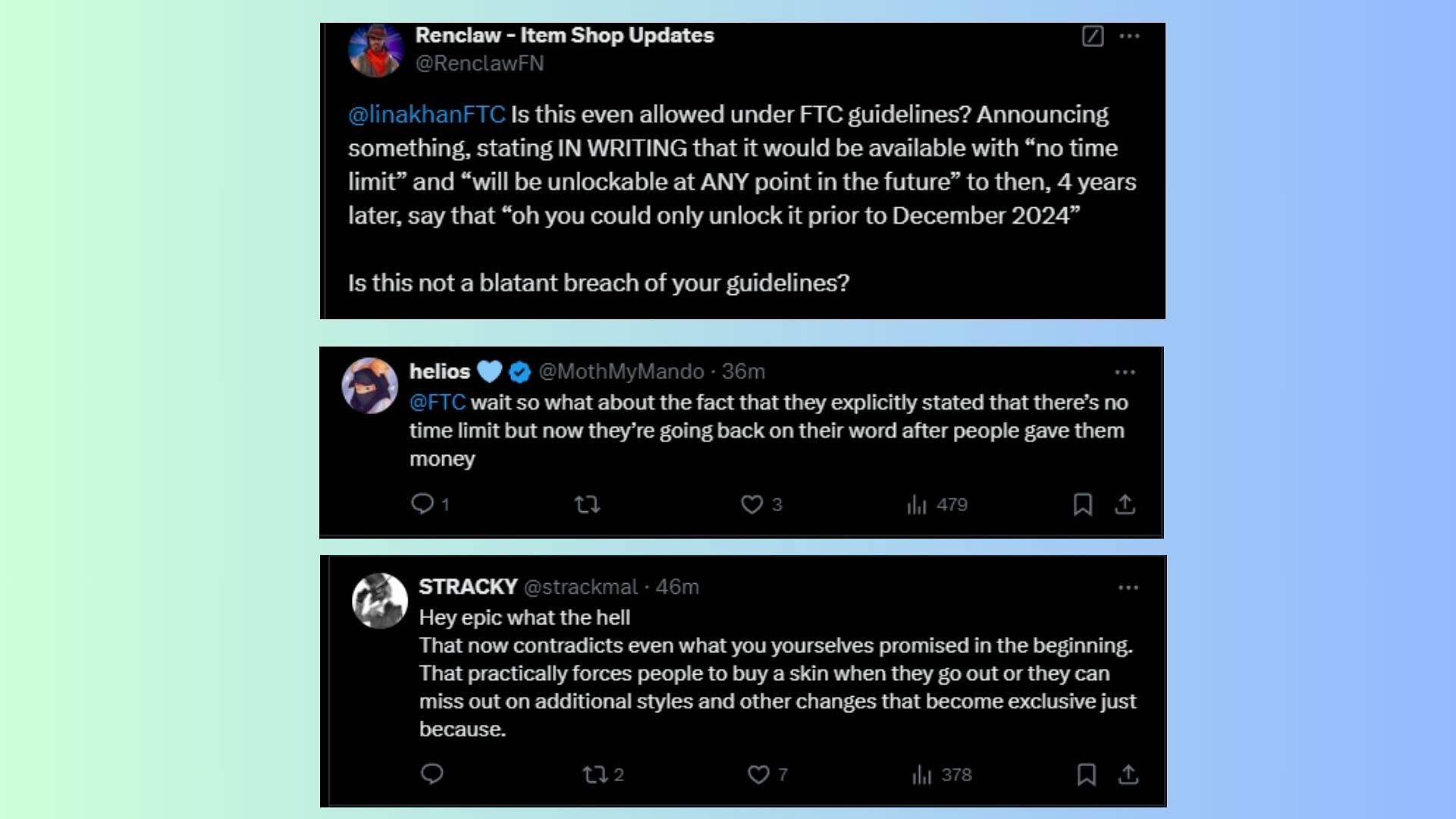Open Renclaw's profile avatar

click(375, 50)
